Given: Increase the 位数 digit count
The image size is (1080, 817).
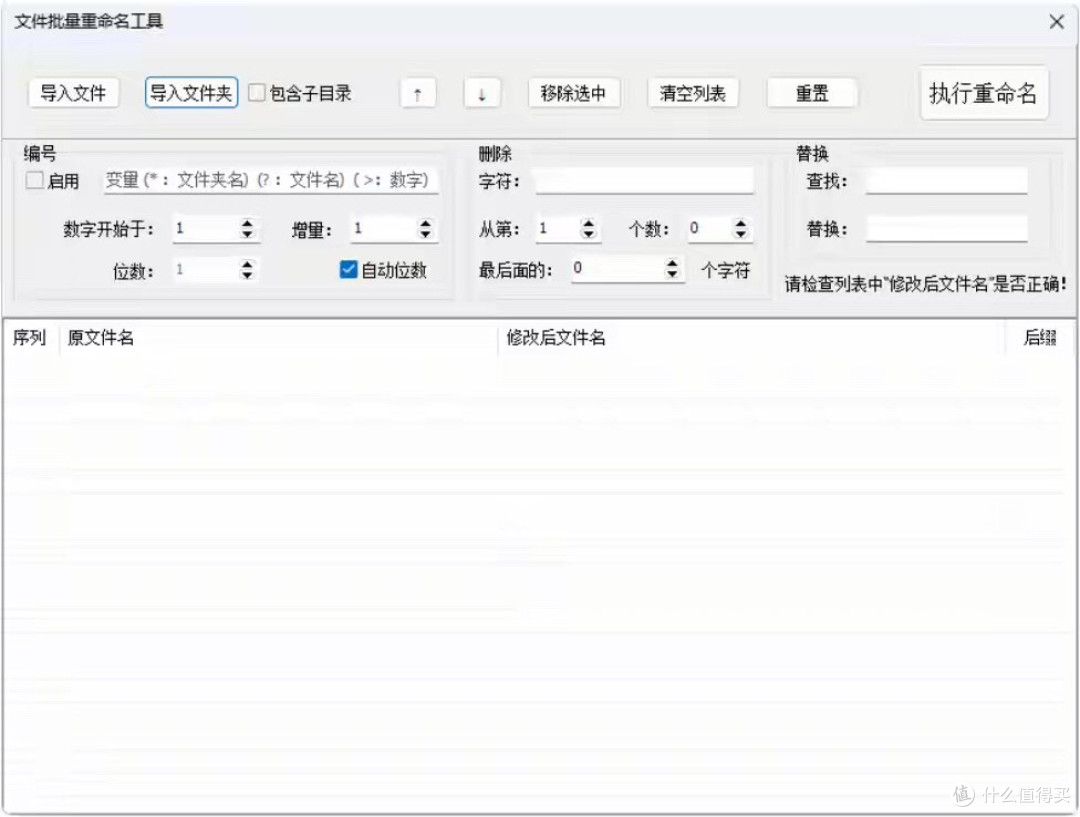Looking at the screenshot, I should pyautogui.click(x=247, y=264).
